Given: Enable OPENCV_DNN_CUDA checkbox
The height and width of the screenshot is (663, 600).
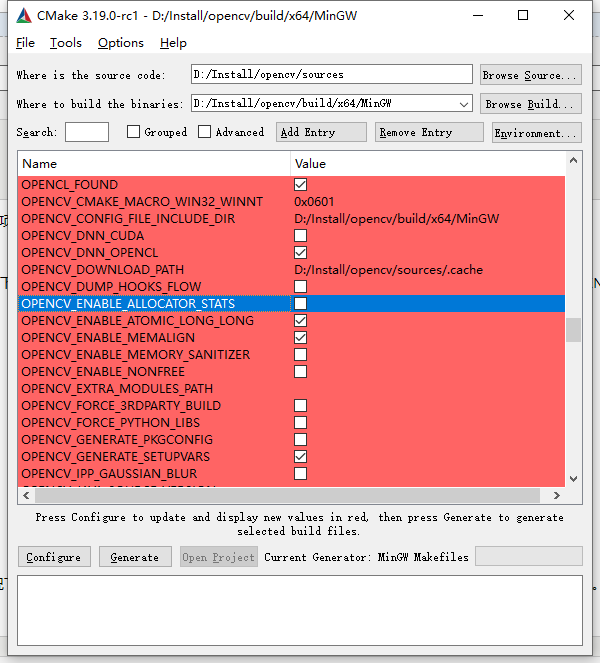Looking at the screenshot, I should point(301,236).
